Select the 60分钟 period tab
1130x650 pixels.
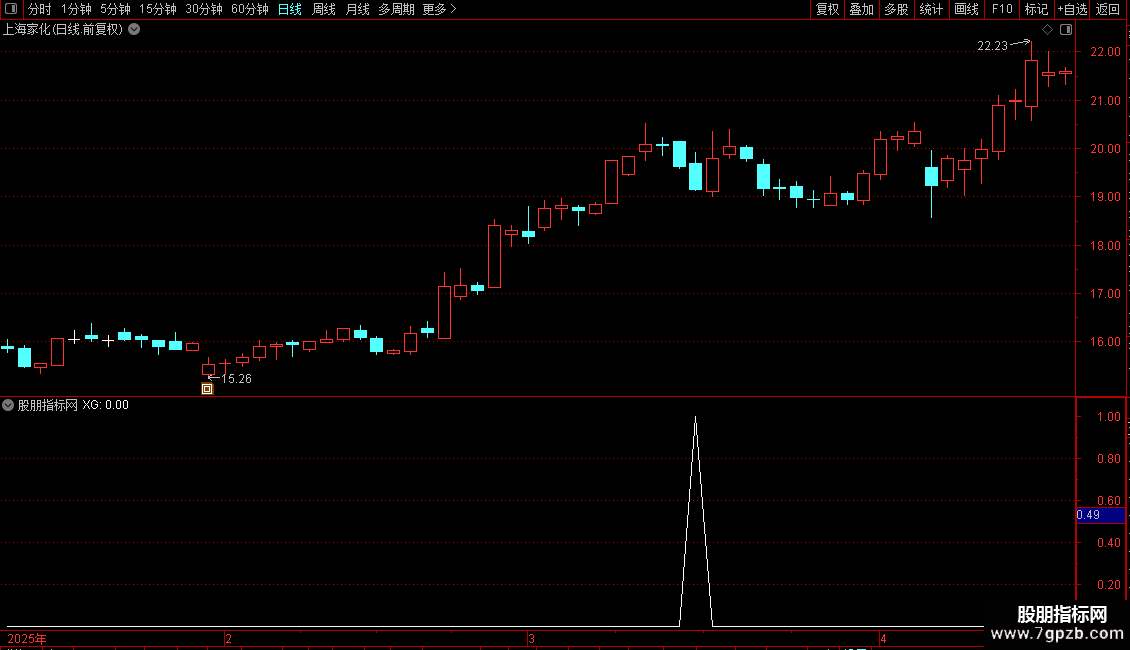(x=250, y=9)
